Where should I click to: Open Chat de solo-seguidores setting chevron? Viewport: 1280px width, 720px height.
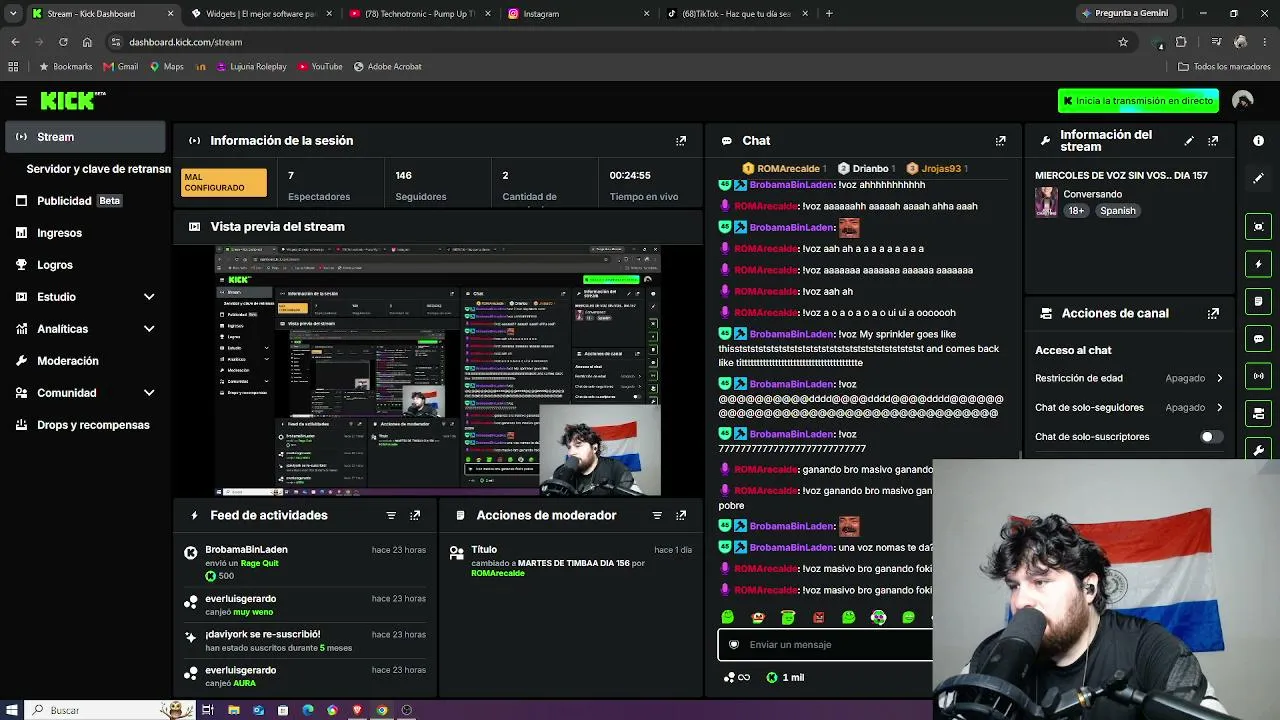1219,408
